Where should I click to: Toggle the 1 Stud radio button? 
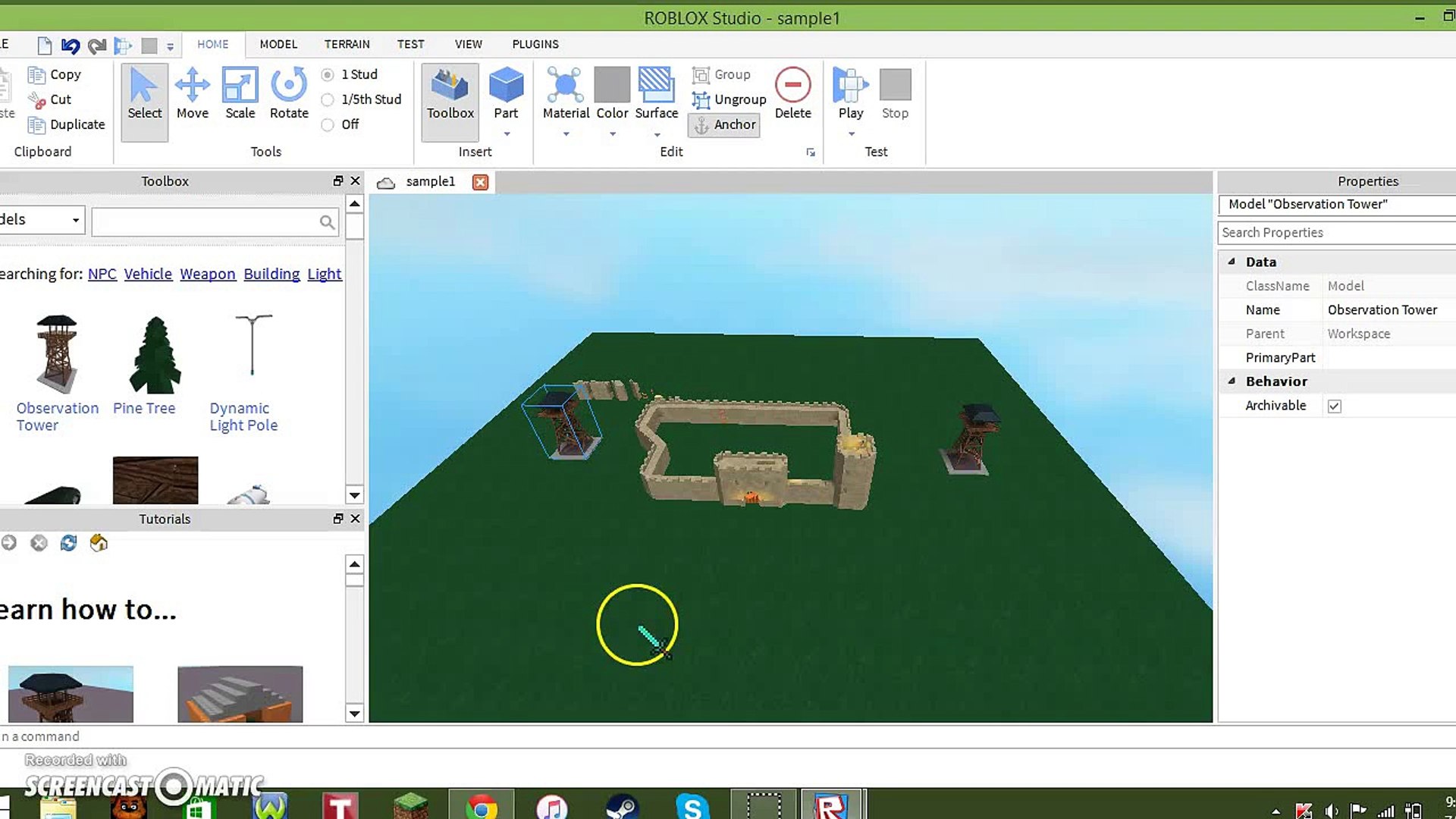(x=328, y=74)
